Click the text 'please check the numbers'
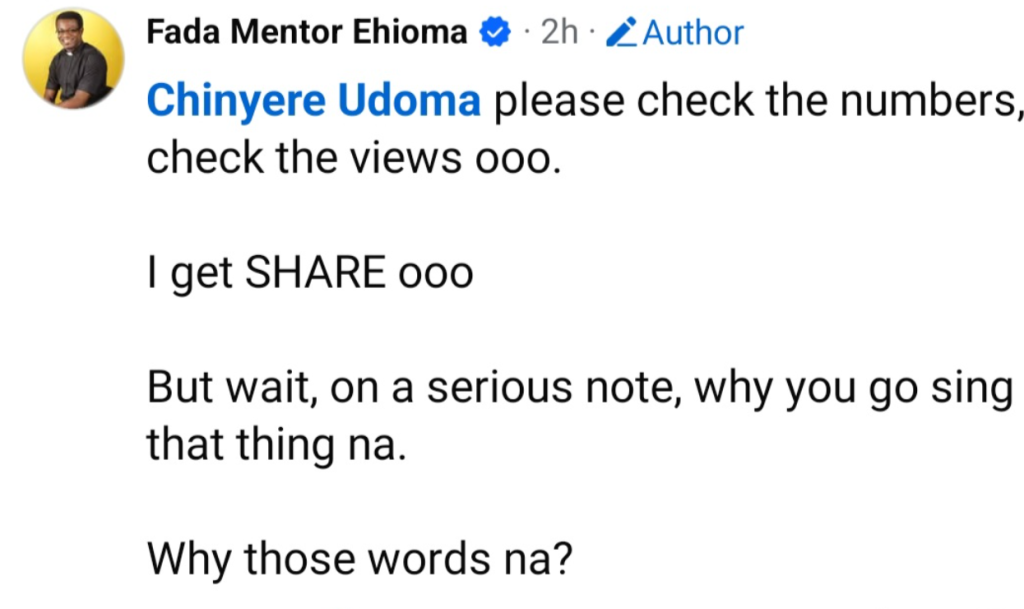This screenshot has height=609, width=1024. point(754,102)
